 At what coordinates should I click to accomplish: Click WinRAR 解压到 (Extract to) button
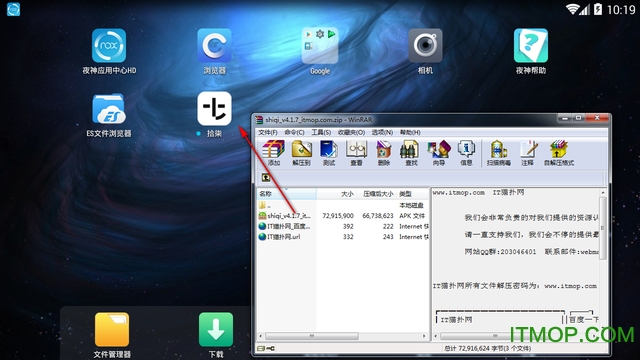(301, 153)
